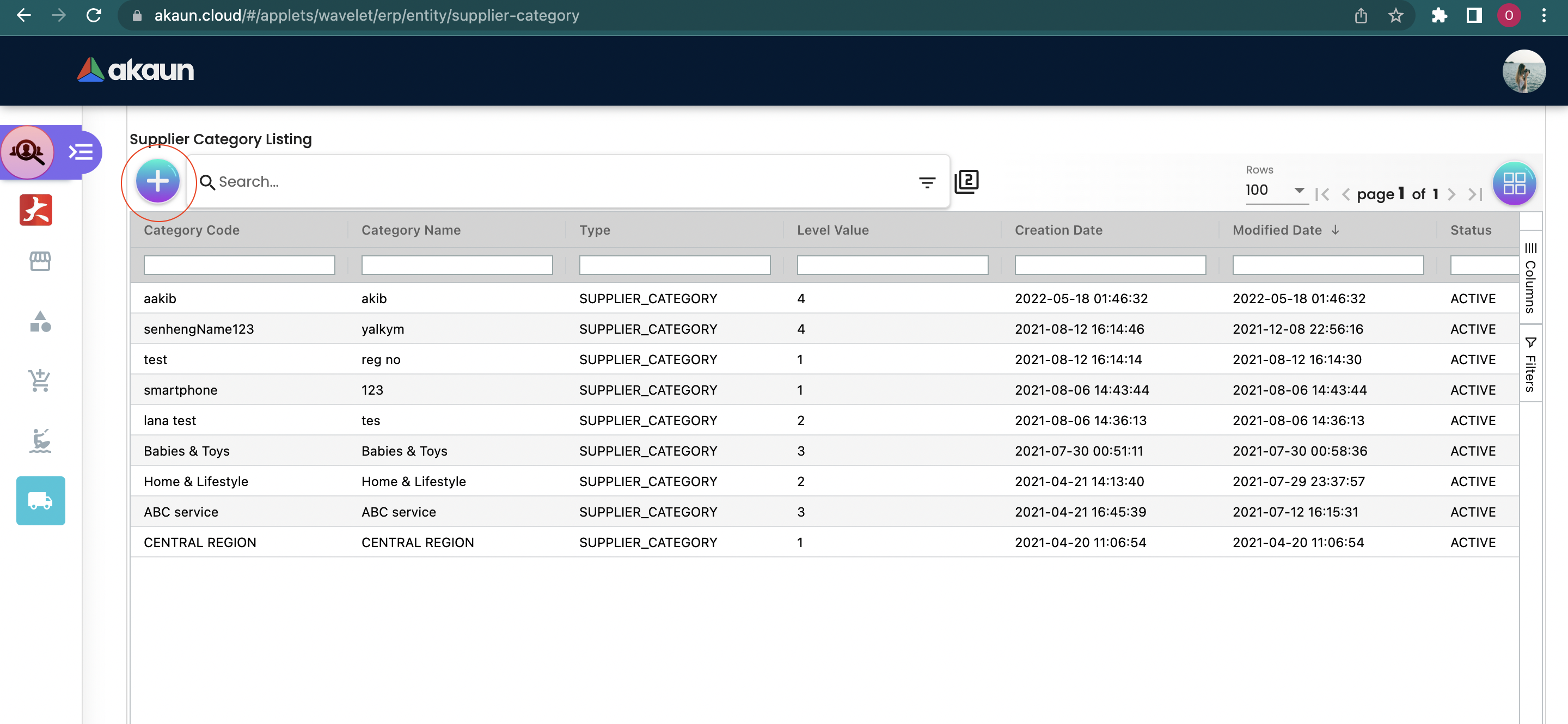The image size is (1568, 724).
Task: Open the shopping cart sidebar icon
Action: 40,381
